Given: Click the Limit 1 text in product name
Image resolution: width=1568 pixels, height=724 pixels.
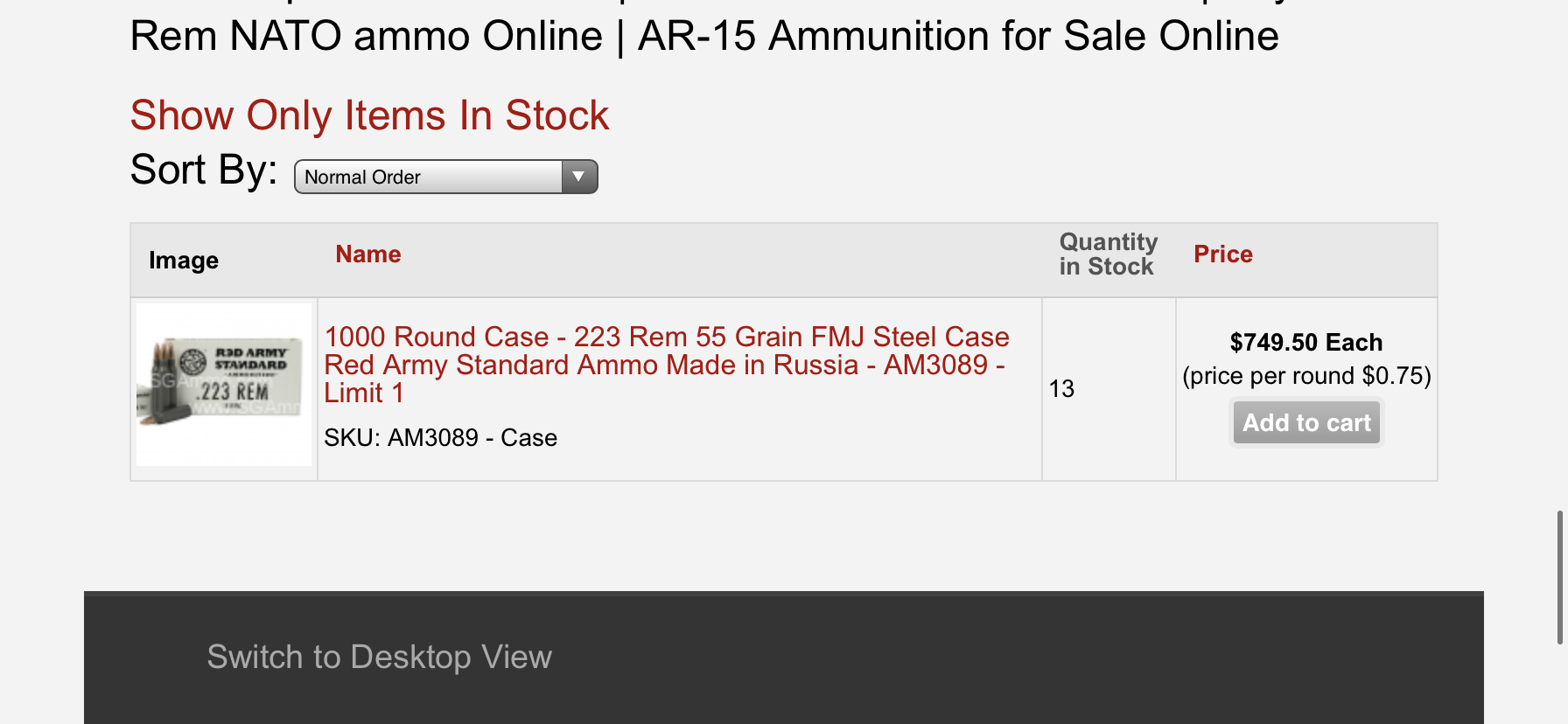Looking at the screenshot, I should point(364,393).
